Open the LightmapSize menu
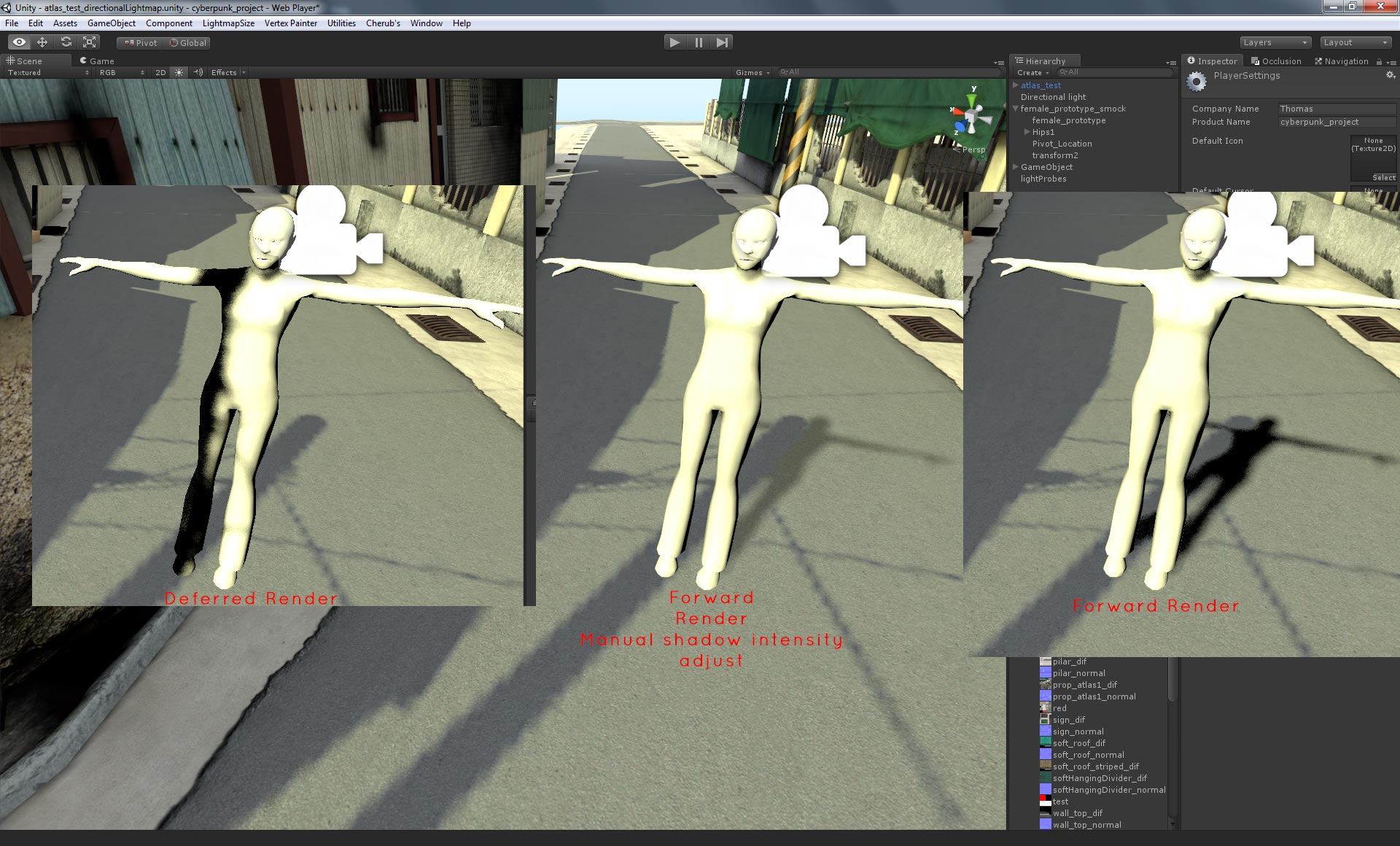 tap(228, 23)
